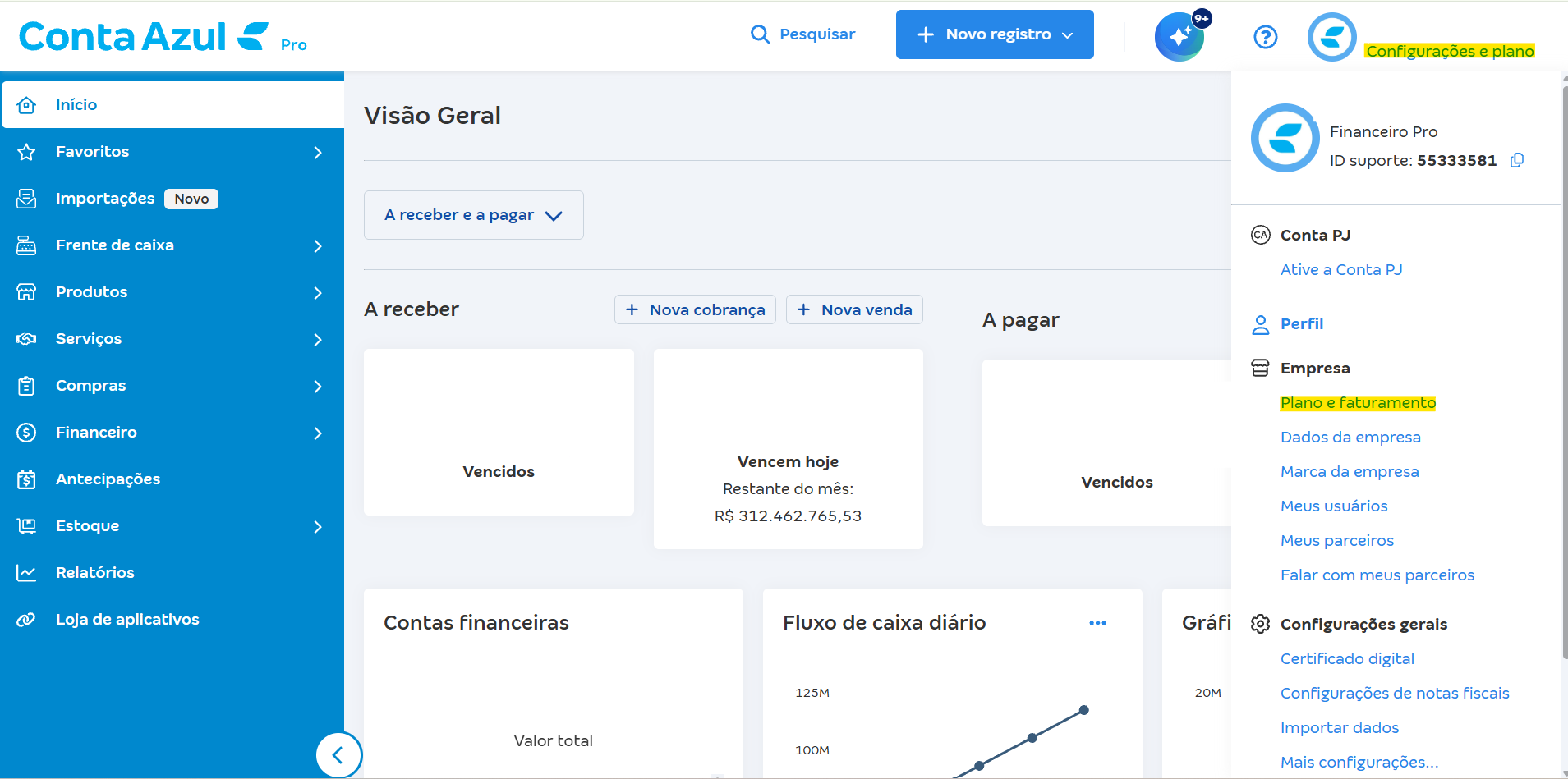Click the Novo badge next to Importações
The height and width of the screenshot is (779, 1568).
pyautogui.click(x=191, y=199)
